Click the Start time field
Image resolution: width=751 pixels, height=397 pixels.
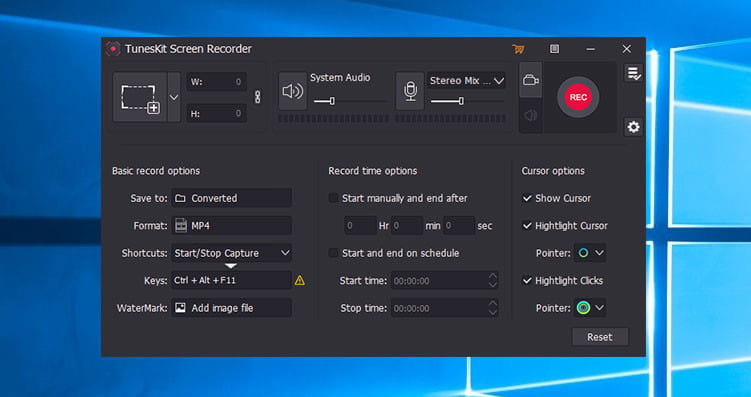pyautogui.click(x=444, y=281)
